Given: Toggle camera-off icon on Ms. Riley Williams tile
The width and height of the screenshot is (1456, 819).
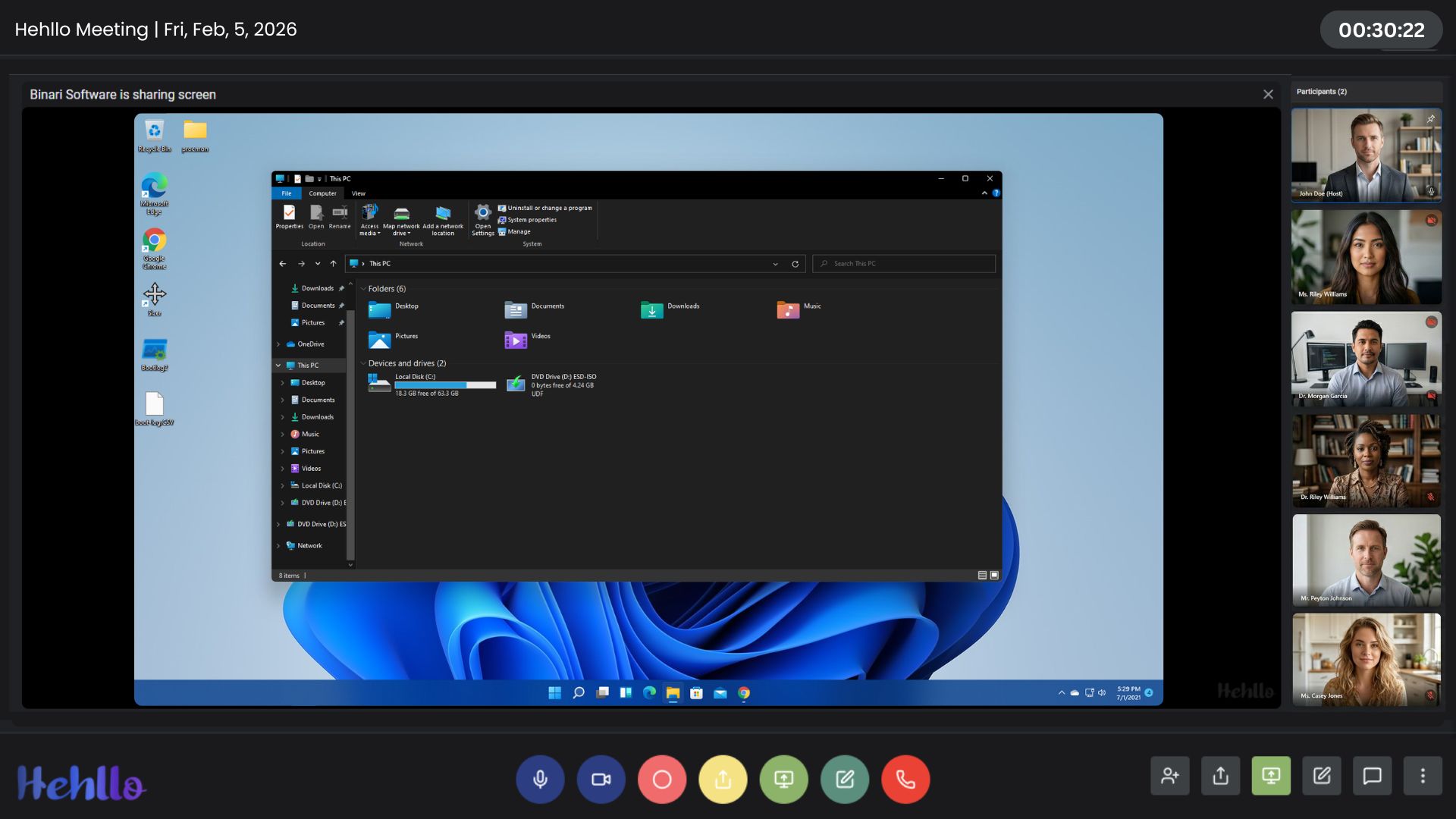Looking at the screenshot, I should coord(1431,221).
